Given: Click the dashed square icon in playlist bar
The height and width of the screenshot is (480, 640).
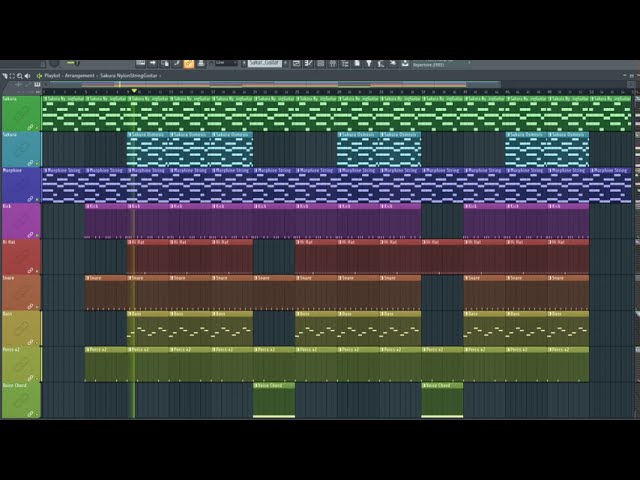Looking at the screenshot, I should tap(12, 76).
